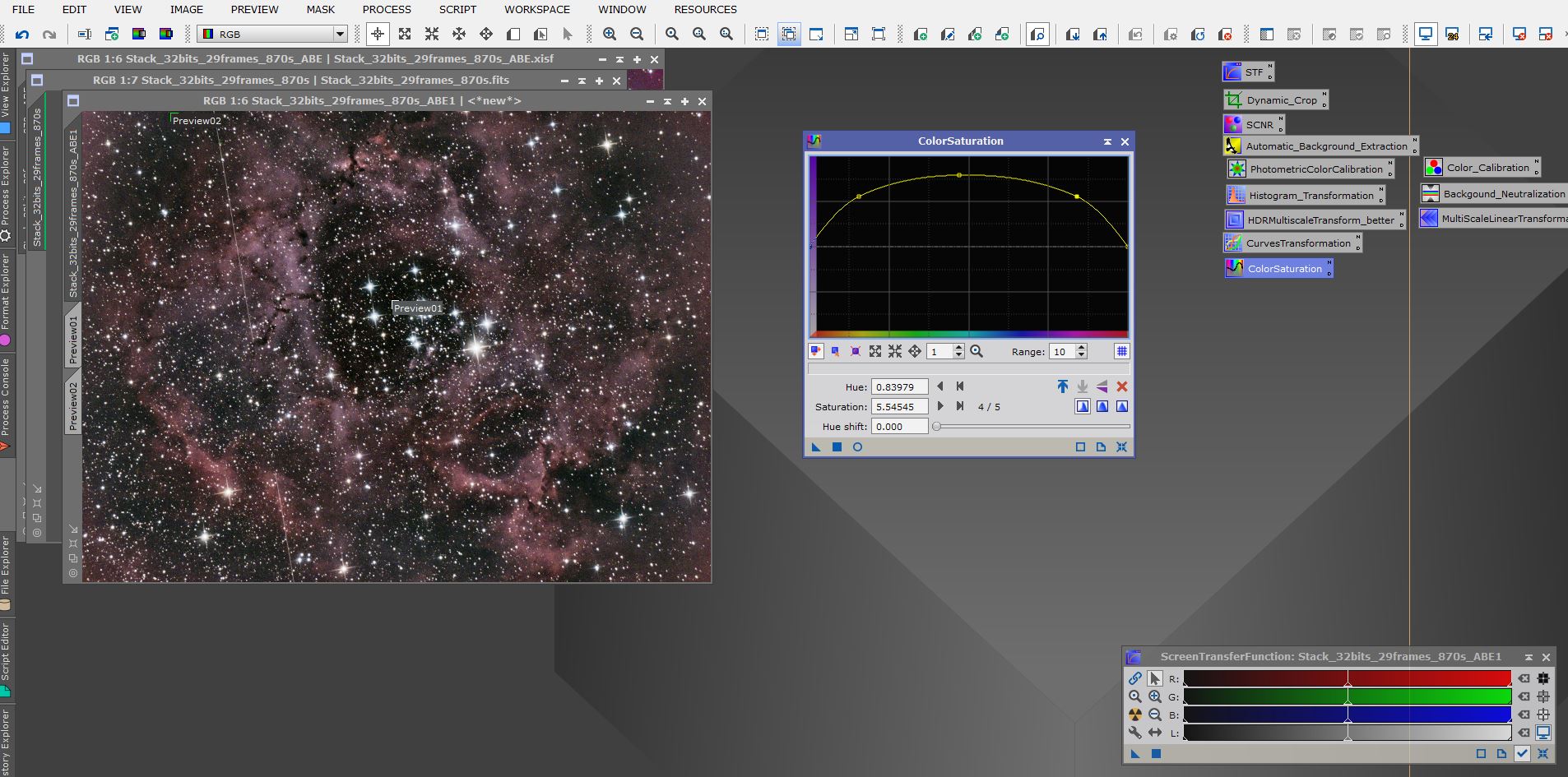This screenshot has width=1568, height=777.
Task: Open the HDRMultiscaleTransform_better process icon
Action: coord(1315,220)
